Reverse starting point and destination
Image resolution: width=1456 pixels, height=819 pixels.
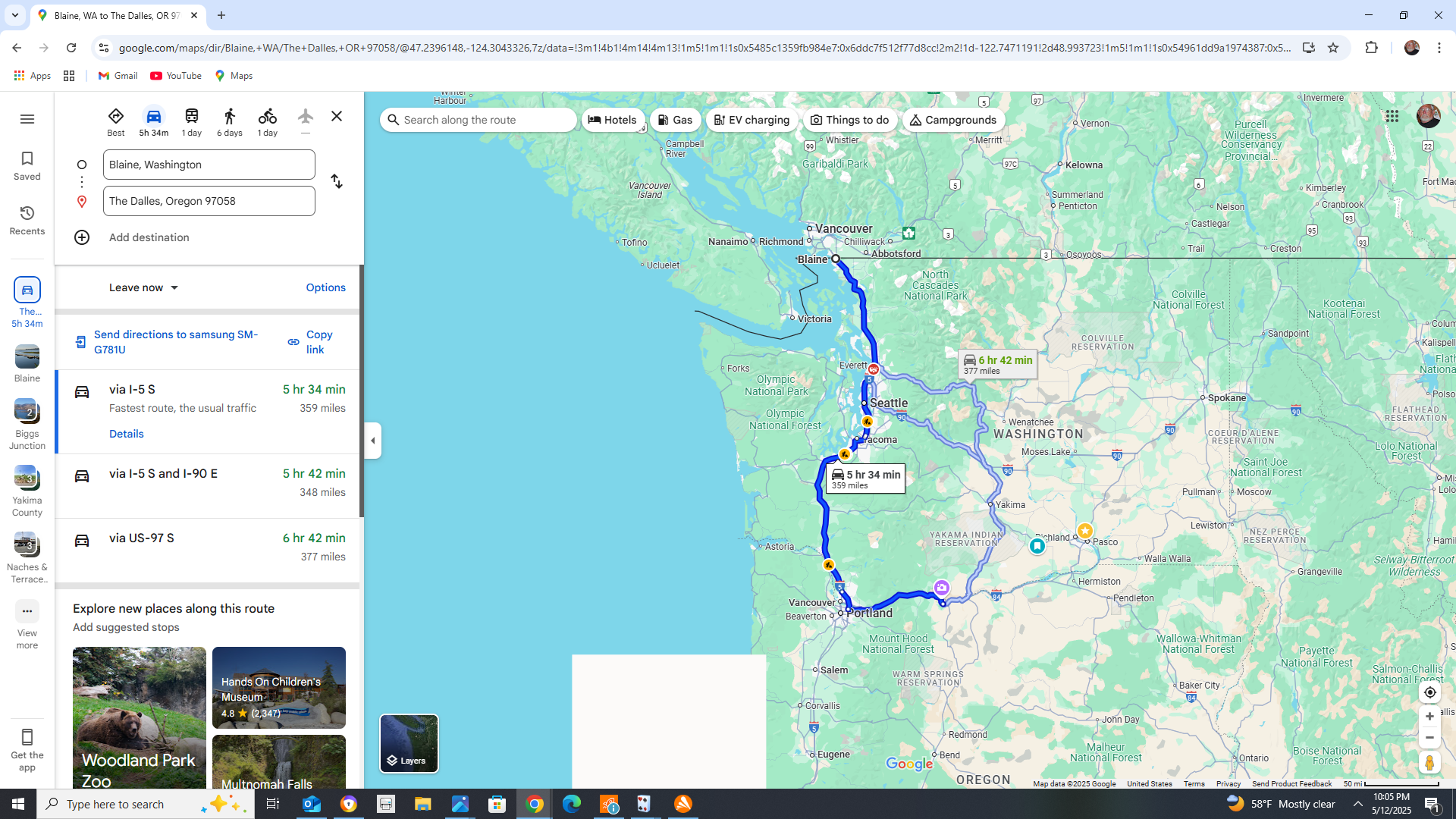point(337,182)
